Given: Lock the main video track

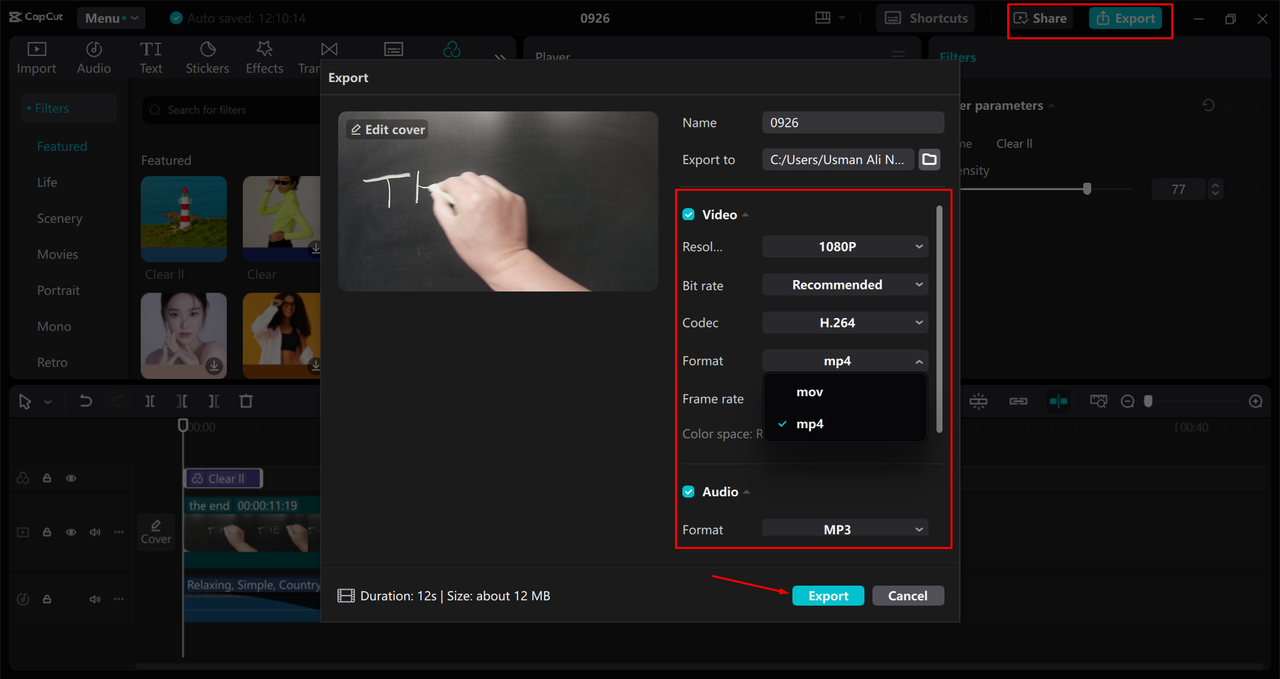Looking at the screenshot, I should tap(47, 532).
